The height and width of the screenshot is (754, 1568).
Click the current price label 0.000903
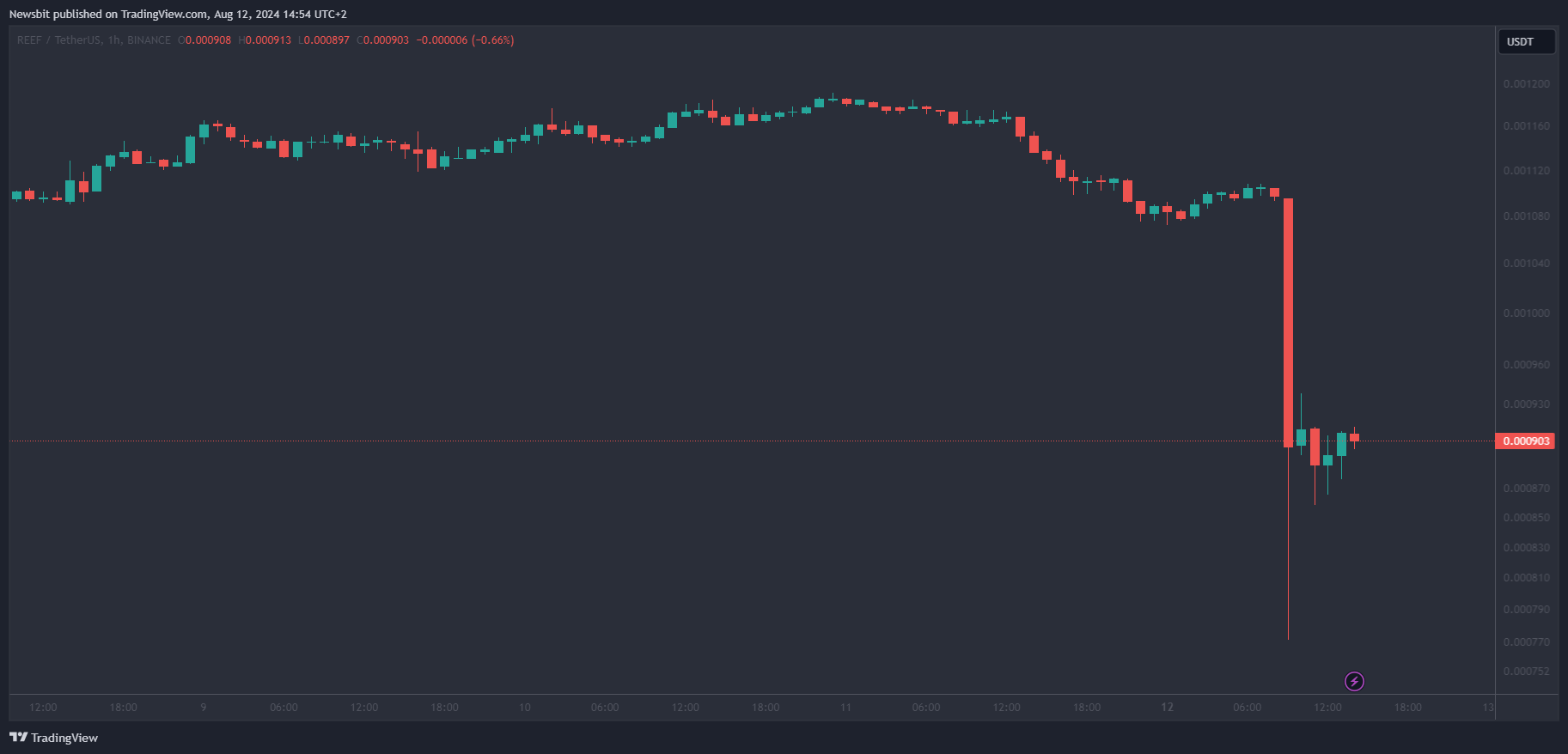click(1526, 441)
